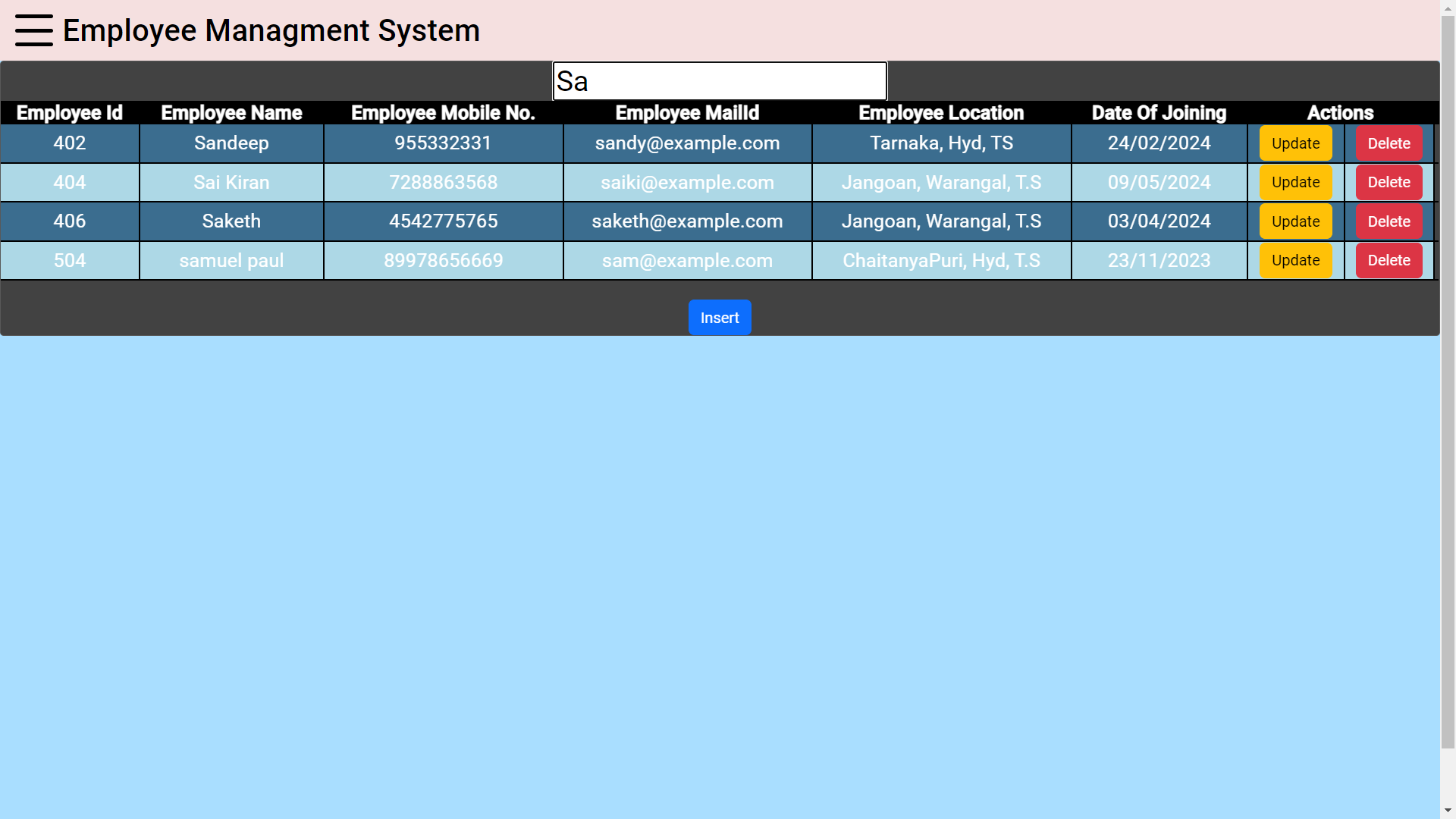
Task: Click Delete for employee samuel paul
Action: click(1389, 260)
